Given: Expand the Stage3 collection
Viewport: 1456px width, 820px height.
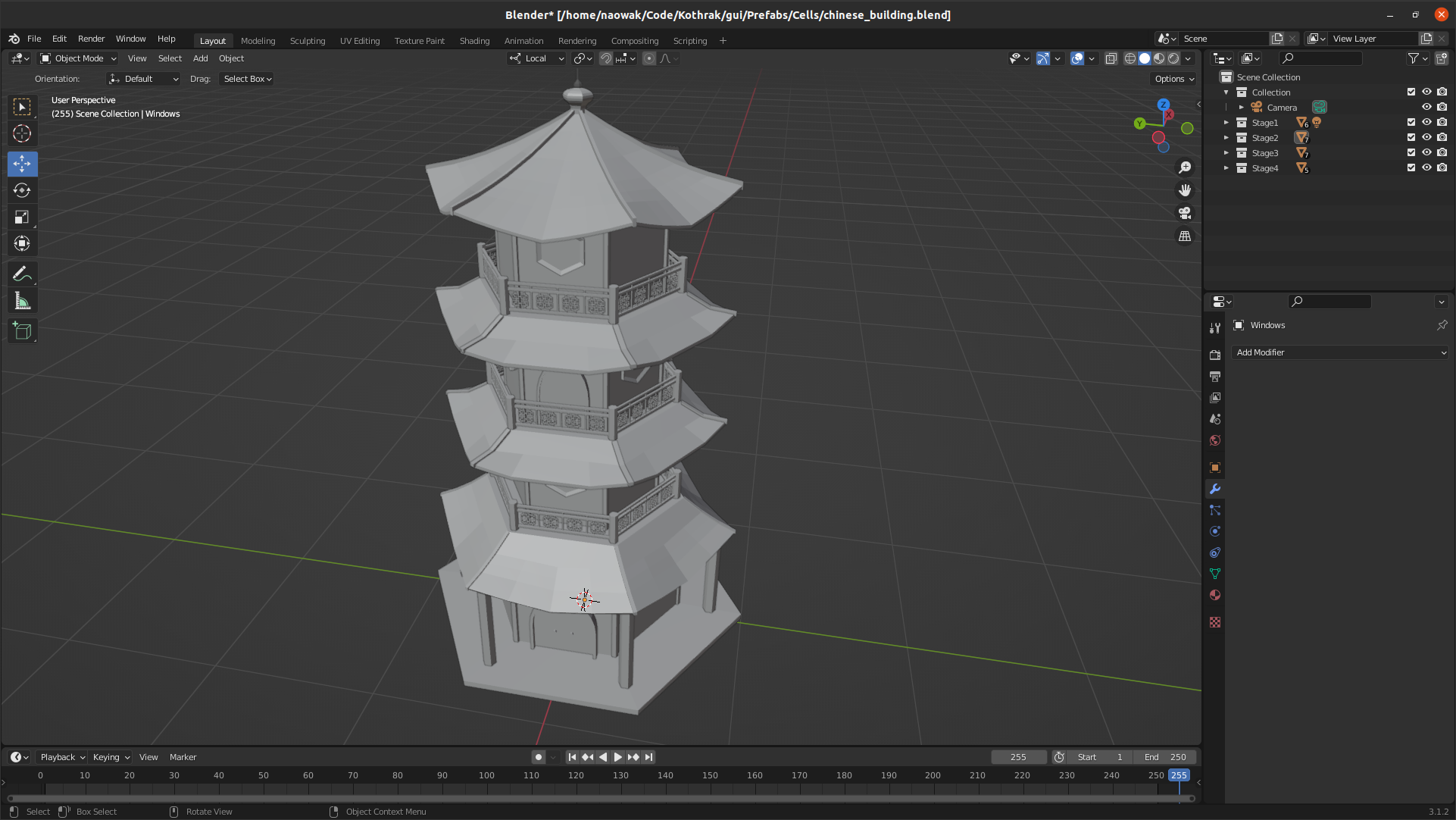Looking at the screenshot, I should pos(1226,152).
